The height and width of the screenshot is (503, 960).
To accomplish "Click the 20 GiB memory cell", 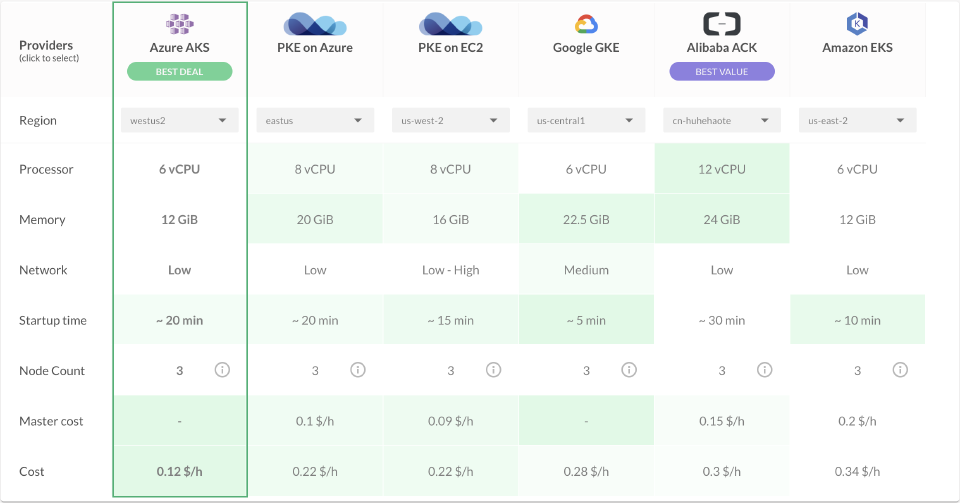I will [315, 220].
